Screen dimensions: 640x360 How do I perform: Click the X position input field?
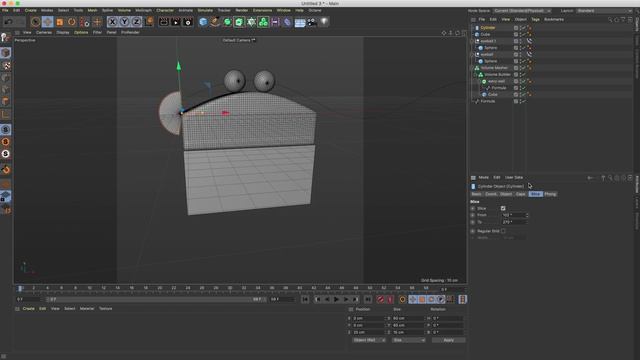[368, 318]
